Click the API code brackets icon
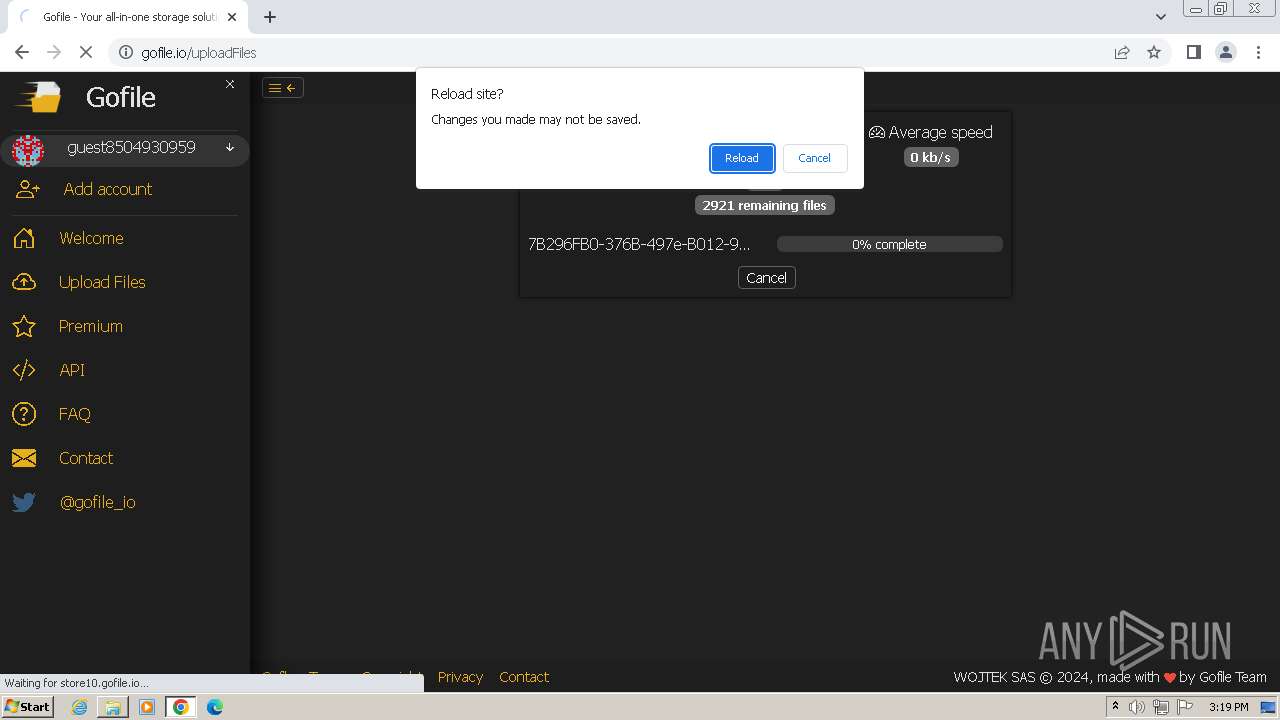This screenshot has height=720, width=1280. [24, 370]
